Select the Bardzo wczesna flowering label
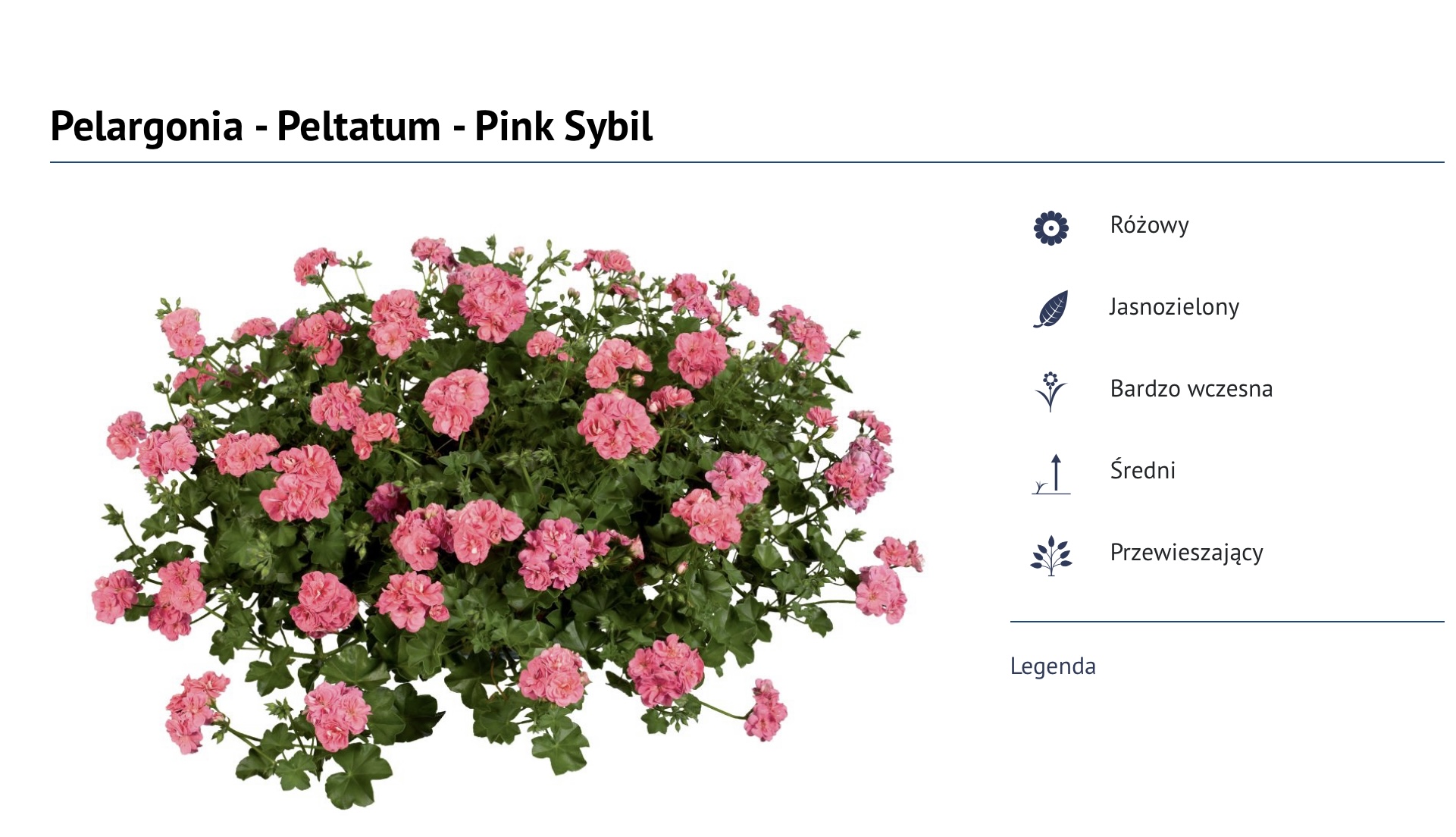The width and height of the screenshot is (1456, 837). pyautogui.click(x=1191, y=389)
